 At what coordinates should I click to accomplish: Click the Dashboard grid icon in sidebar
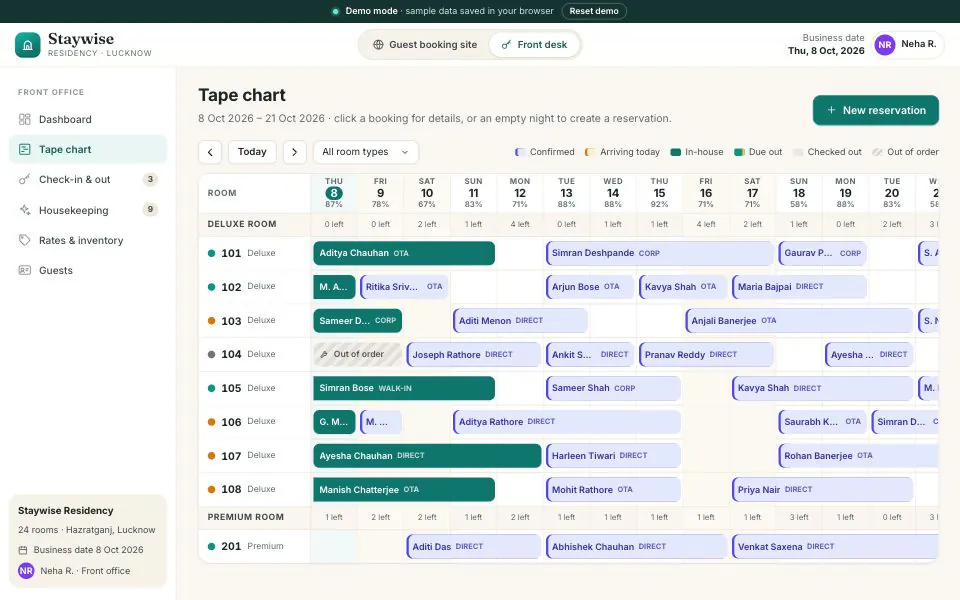24,119
